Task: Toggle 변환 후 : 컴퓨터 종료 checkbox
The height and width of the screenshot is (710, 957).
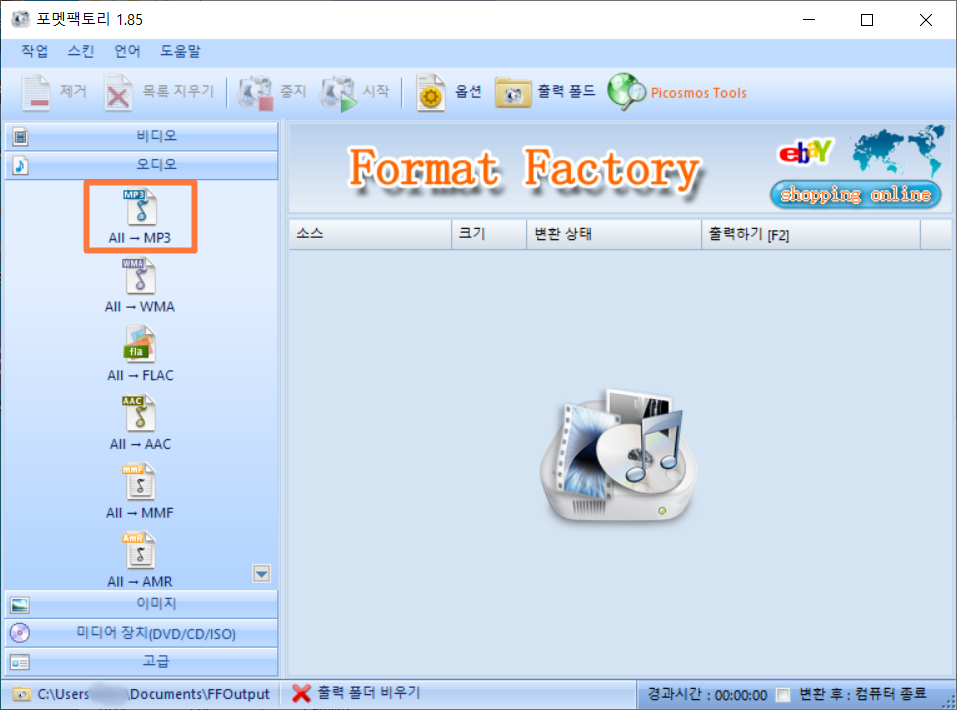Action: [x=782, y=695]
